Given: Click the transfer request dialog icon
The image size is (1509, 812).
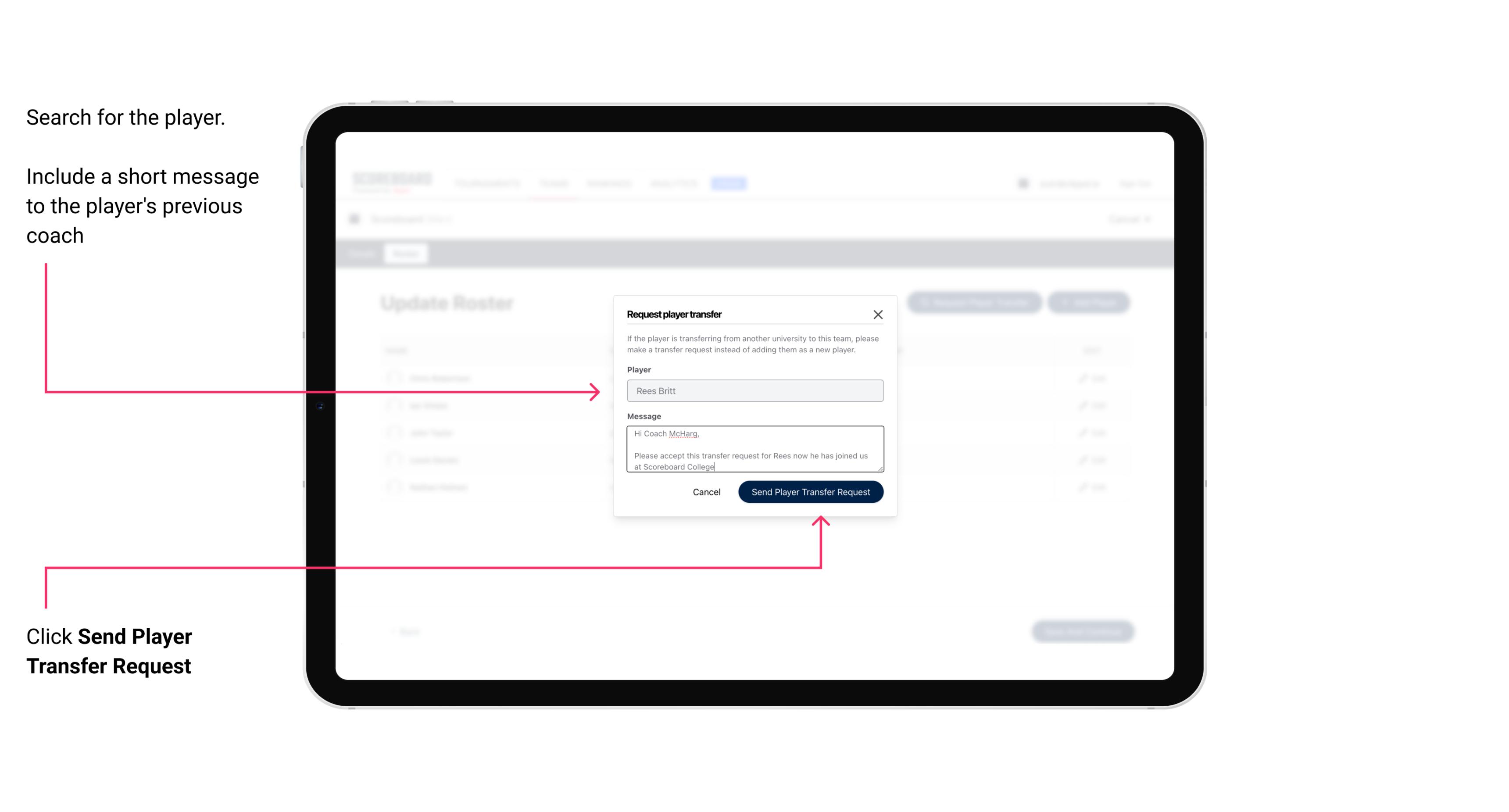Looking at the screenshot, I should pyautogui.click(x=878, y=314).
